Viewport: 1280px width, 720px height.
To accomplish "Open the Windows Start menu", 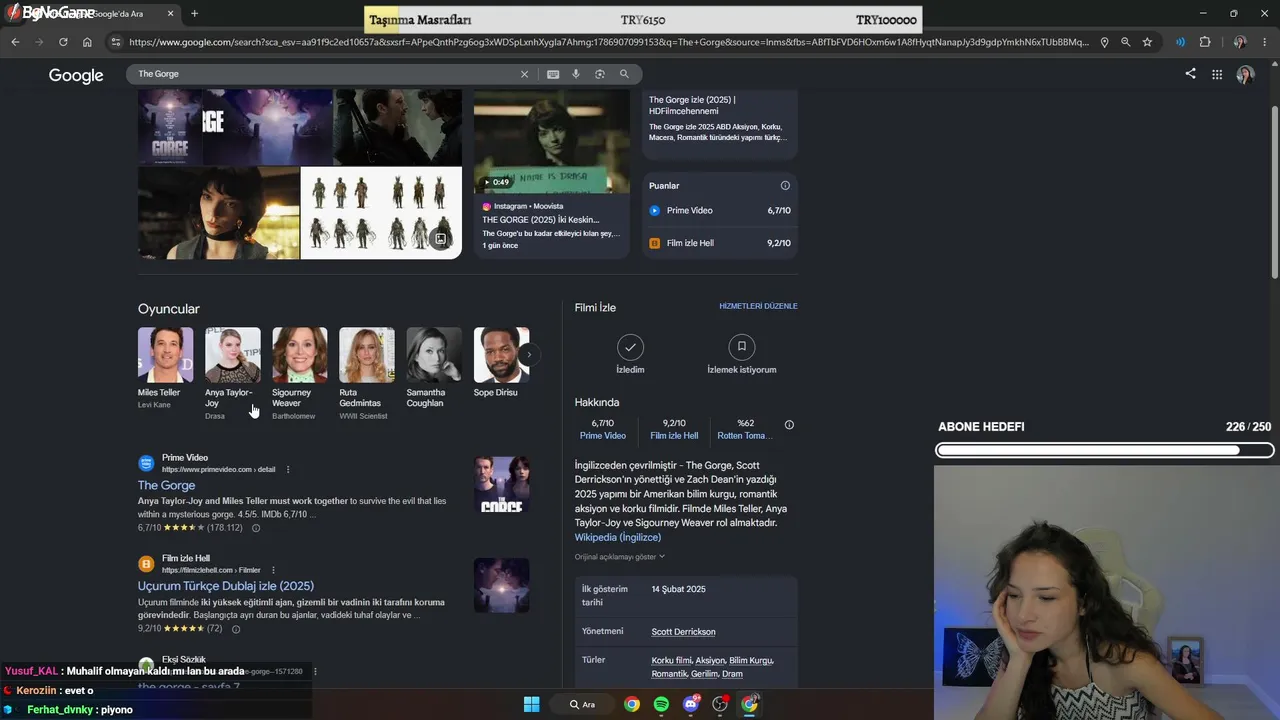I will [x=531, y=704].
